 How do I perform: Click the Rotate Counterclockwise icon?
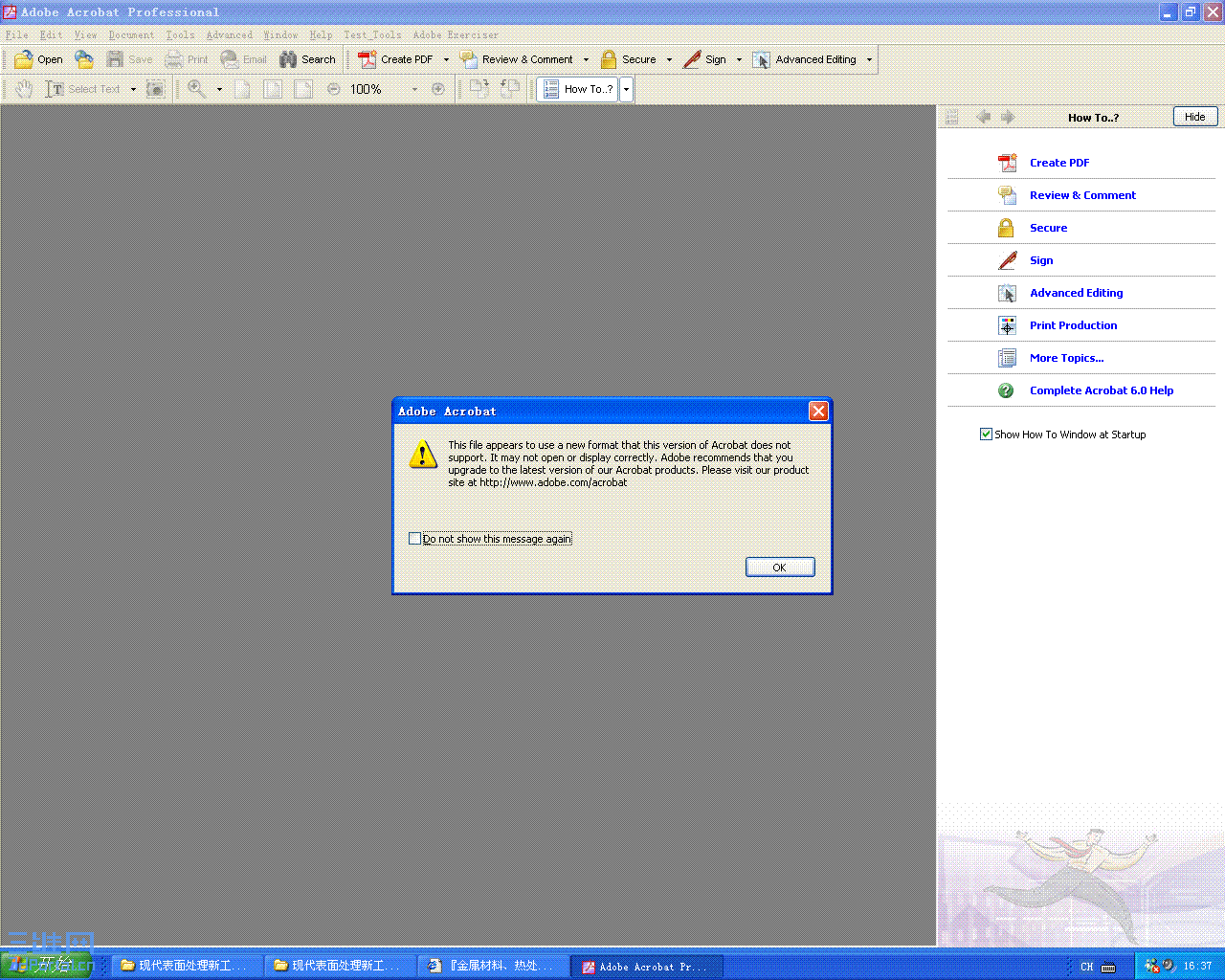click(x=510, y=89)
